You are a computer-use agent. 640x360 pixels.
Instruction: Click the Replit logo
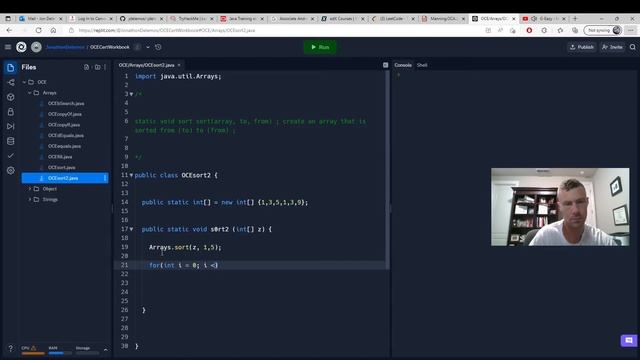pos(21,47)
